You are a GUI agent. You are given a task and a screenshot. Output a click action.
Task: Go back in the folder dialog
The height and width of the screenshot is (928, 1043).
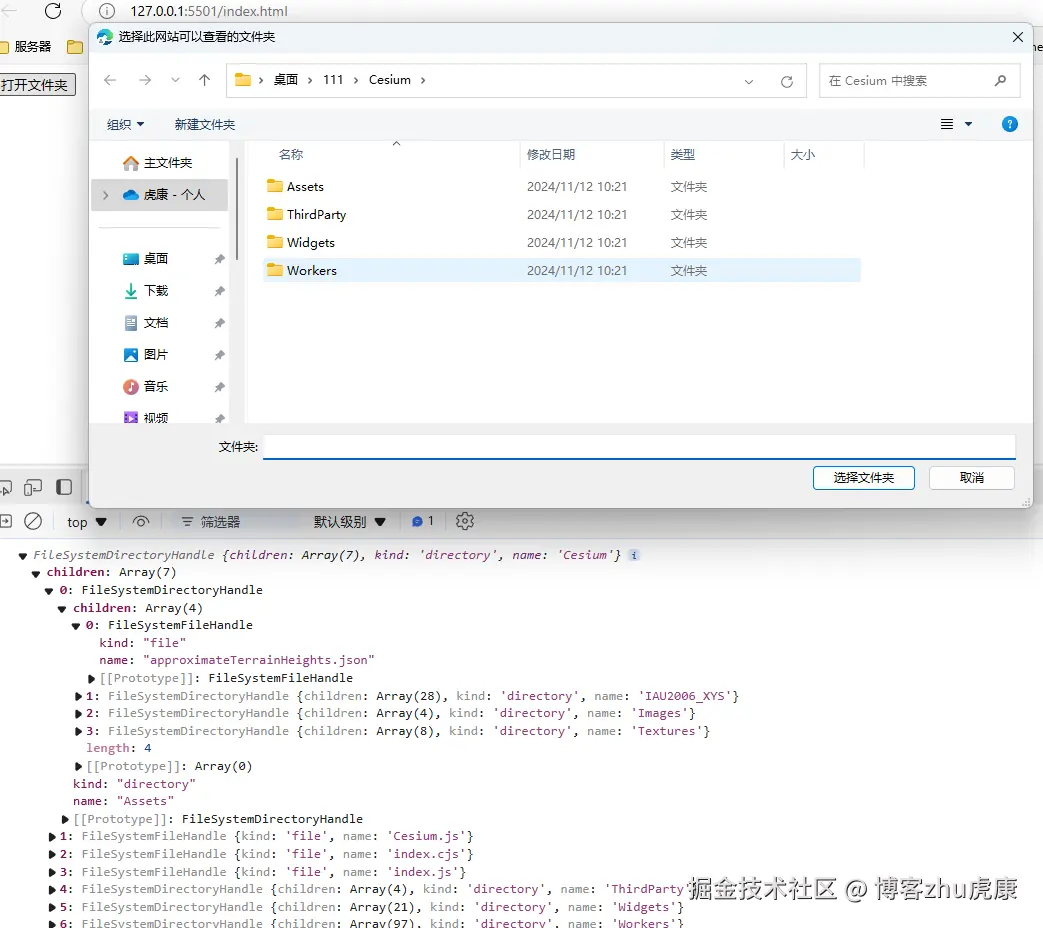110,80
